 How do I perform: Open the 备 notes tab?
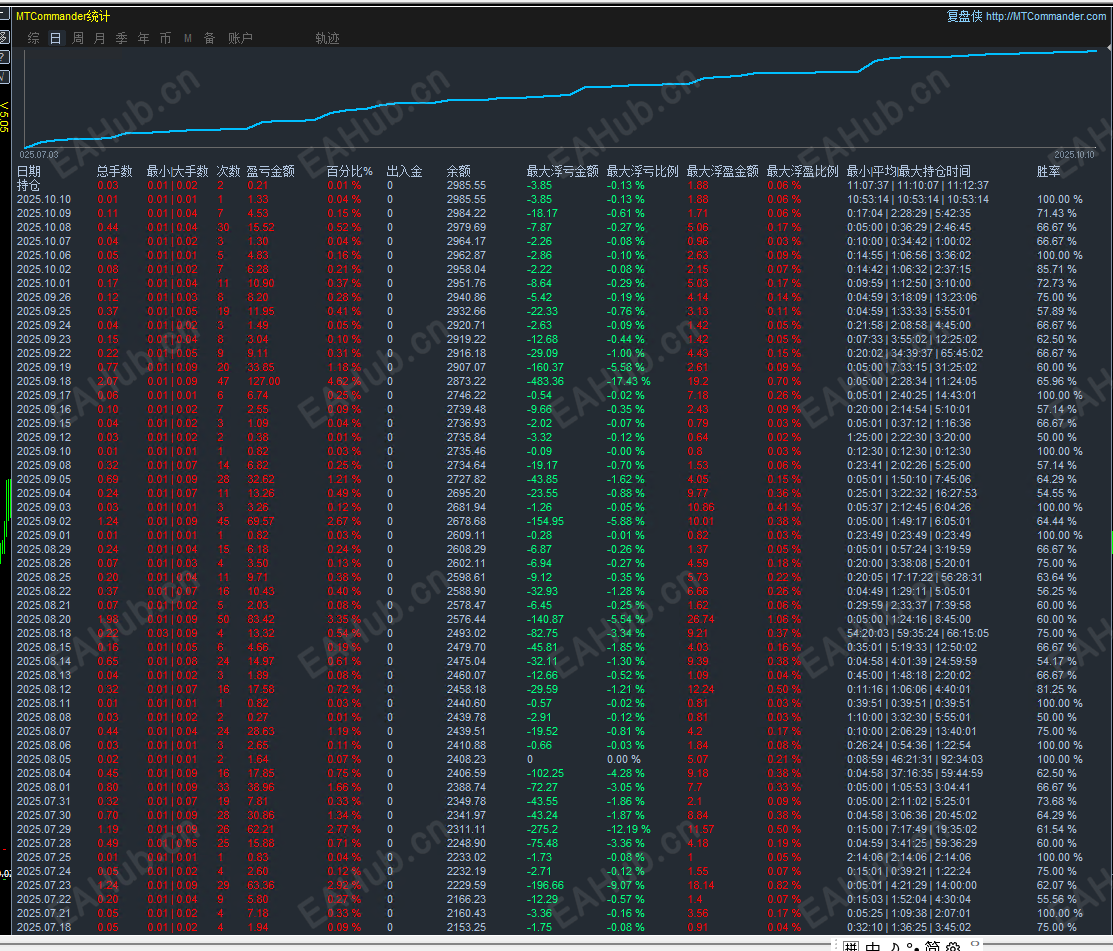[x=209, y=38]
